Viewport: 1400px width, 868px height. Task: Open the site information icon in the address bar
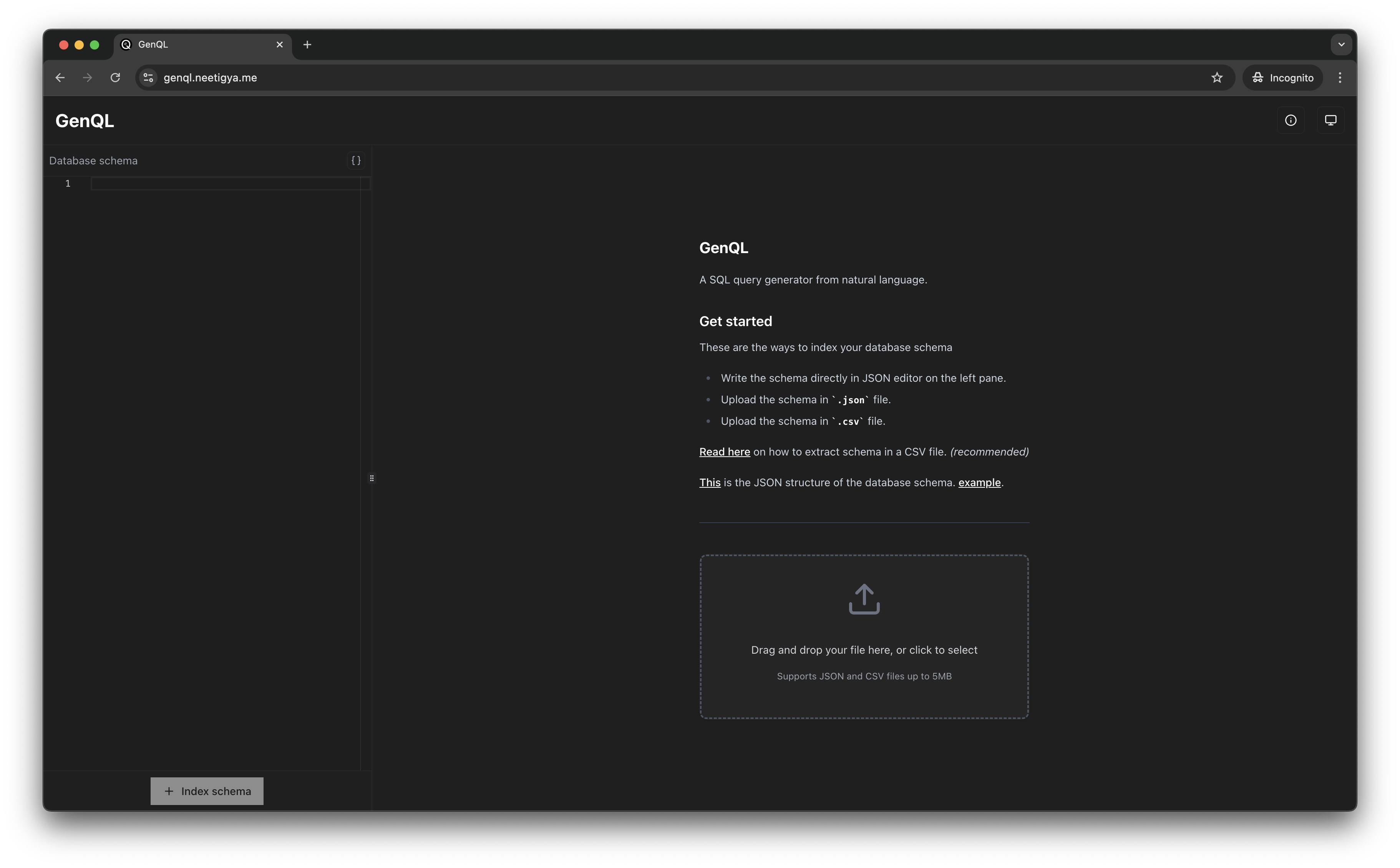[x=148, y=78]
